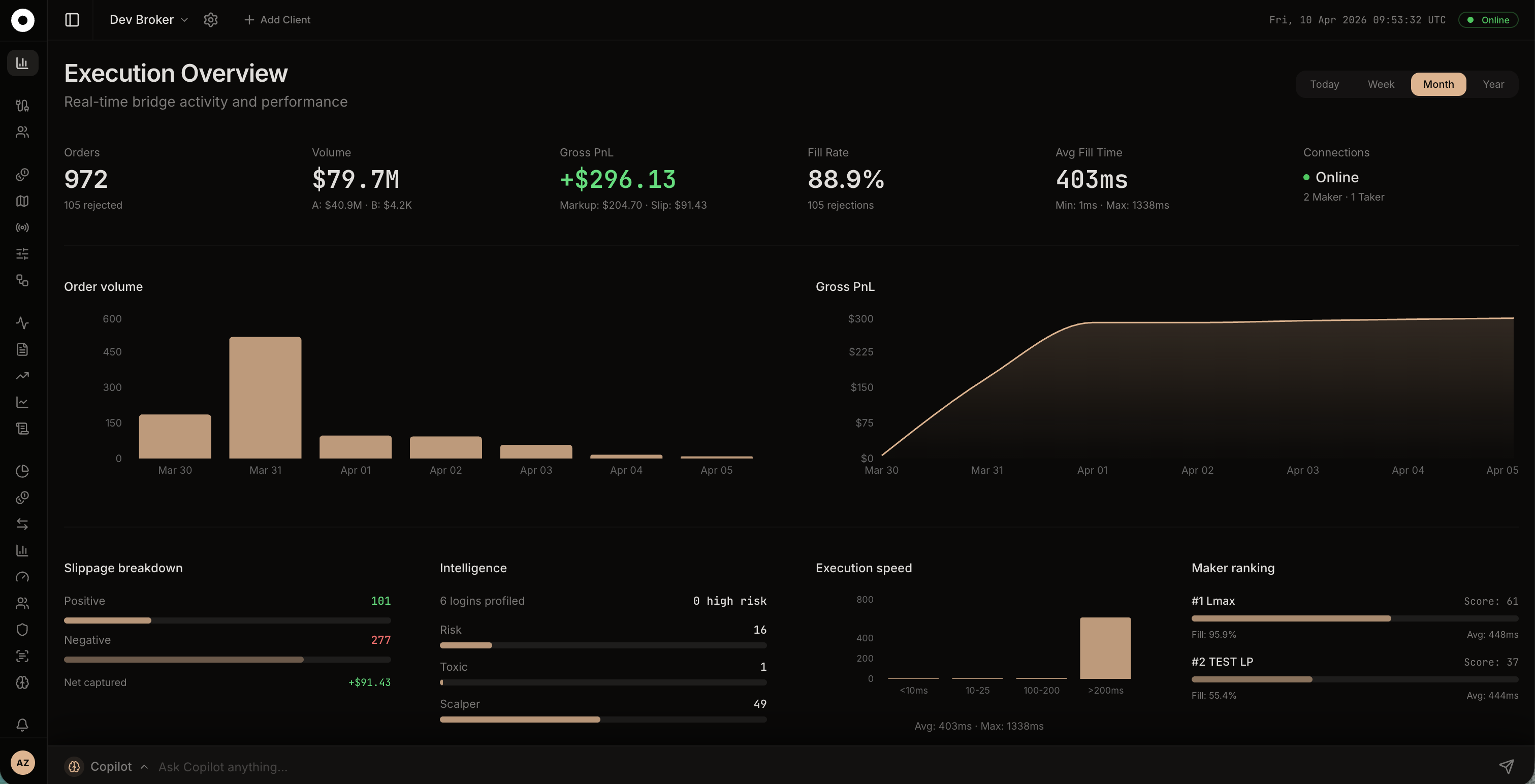Open the broadcast/signal icon in sidebar
This screenshot has height=784, width=1535.
point(22,227)
